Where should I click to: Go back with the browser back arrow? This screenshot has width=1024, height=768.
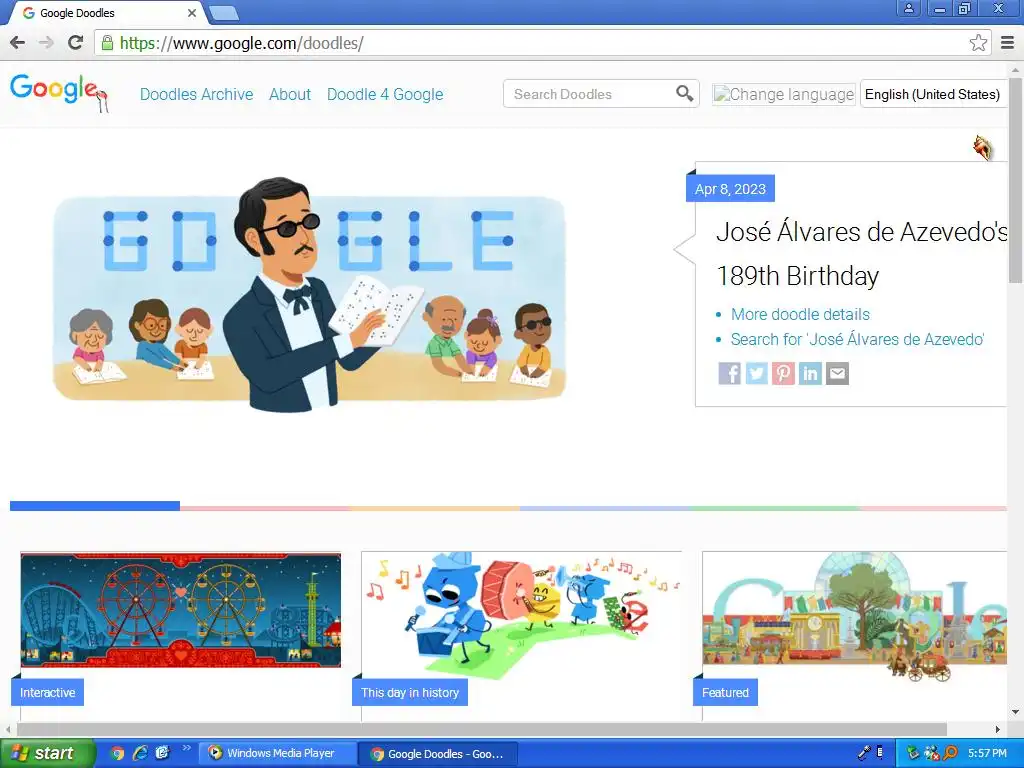(18, 43)
